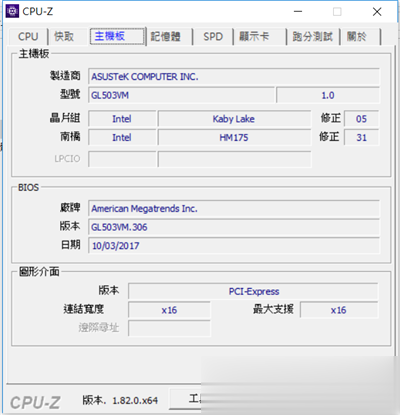Open the 顯示卡 tab
This screenshot has width=400, height=415.
tap(254, 36)
